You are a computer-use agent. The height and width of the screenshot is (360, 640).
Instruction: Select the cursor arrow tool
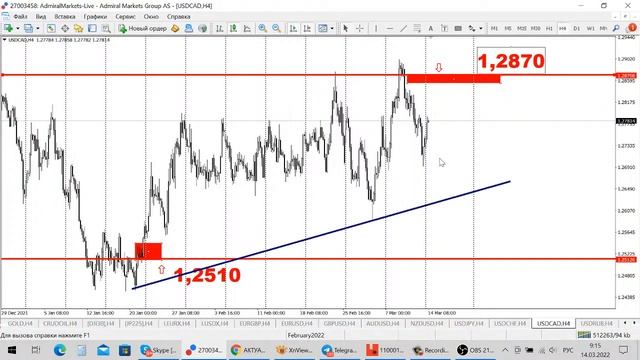(346, 28)
